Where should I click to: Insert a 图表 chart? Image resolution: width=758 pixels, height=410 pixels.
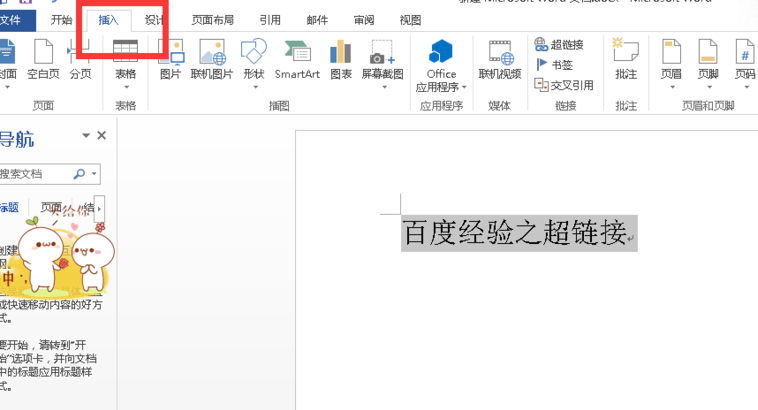[341, 60]
